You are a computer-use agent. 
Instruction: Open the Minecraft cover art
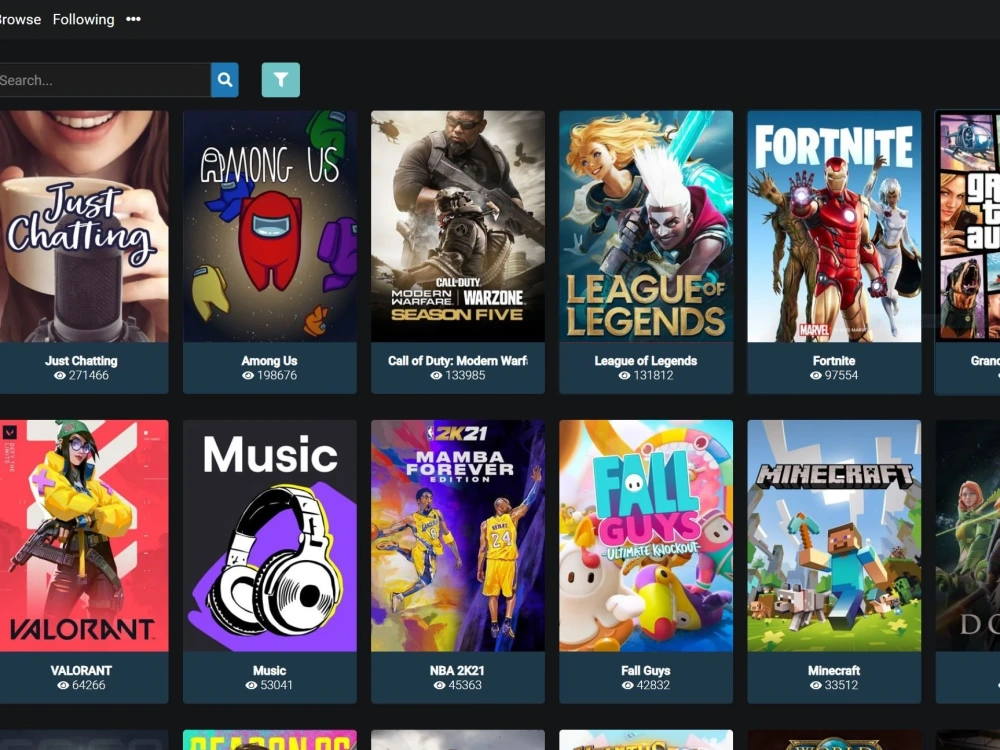(x=834, y=536)
